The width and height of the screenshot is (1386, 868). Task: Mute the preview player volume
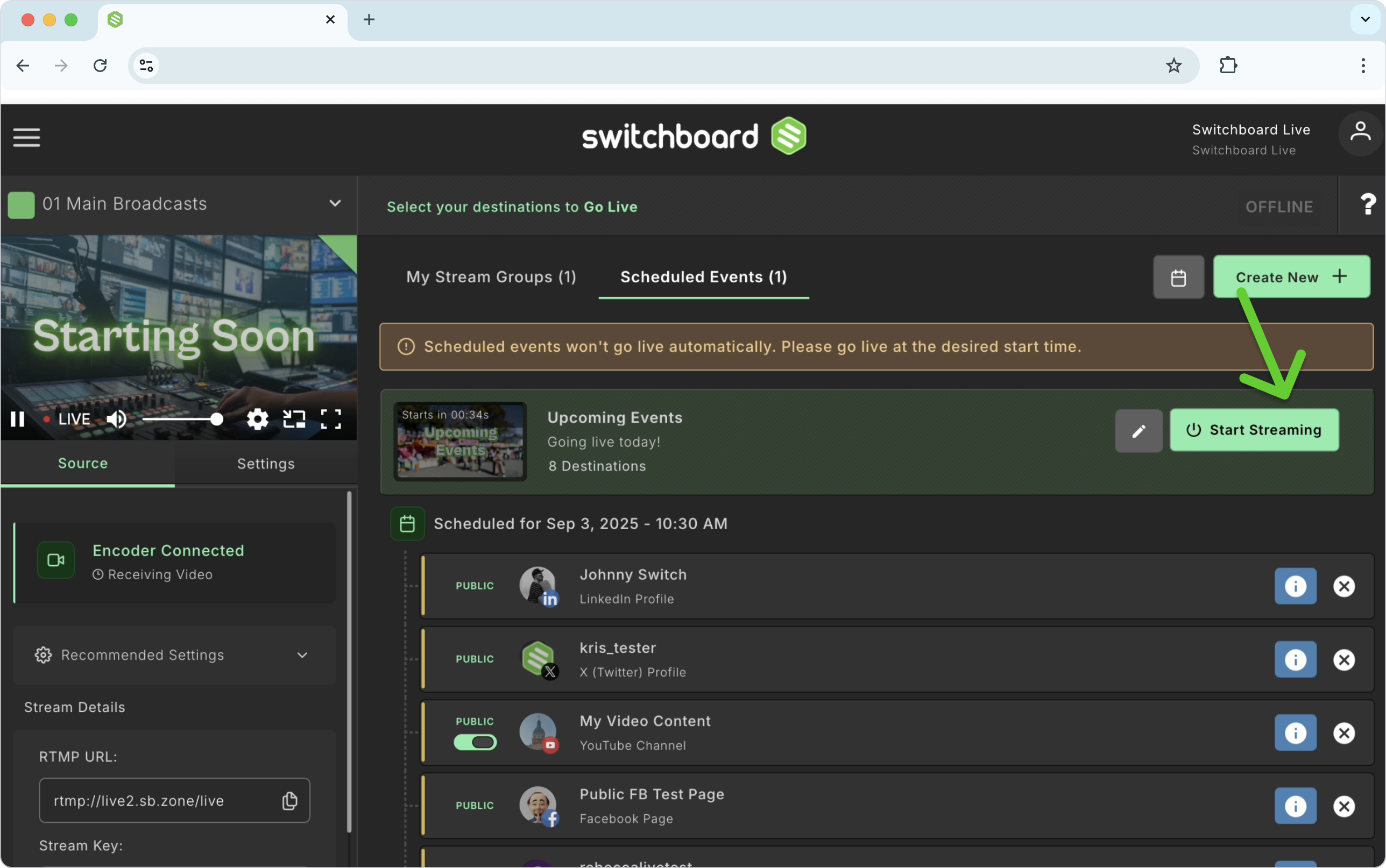pos(117,419)
